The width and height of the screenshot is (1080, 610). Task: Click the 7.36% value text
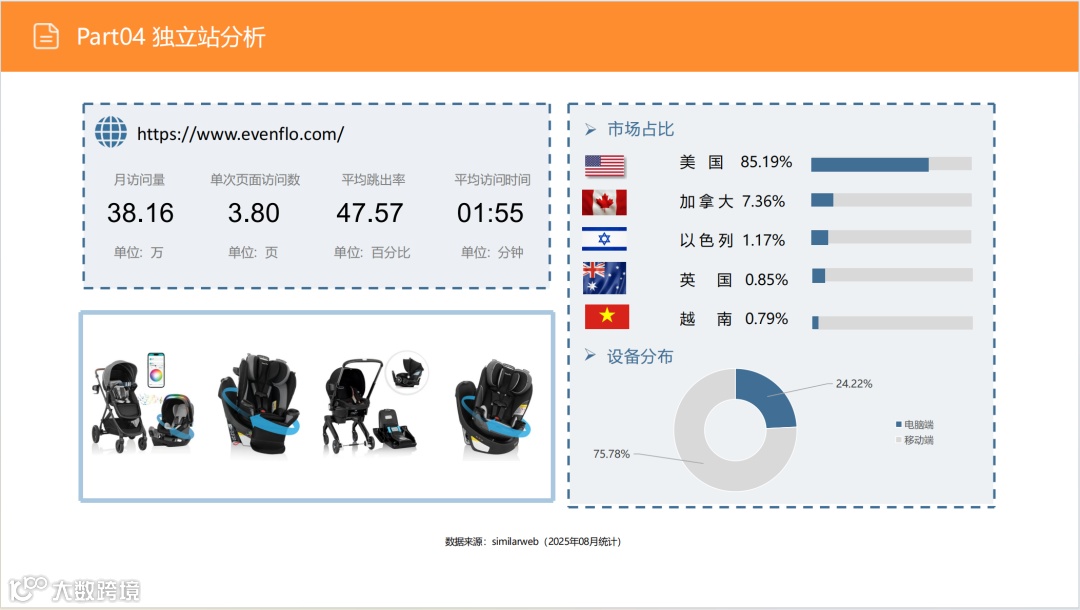(x=763, y=201)
